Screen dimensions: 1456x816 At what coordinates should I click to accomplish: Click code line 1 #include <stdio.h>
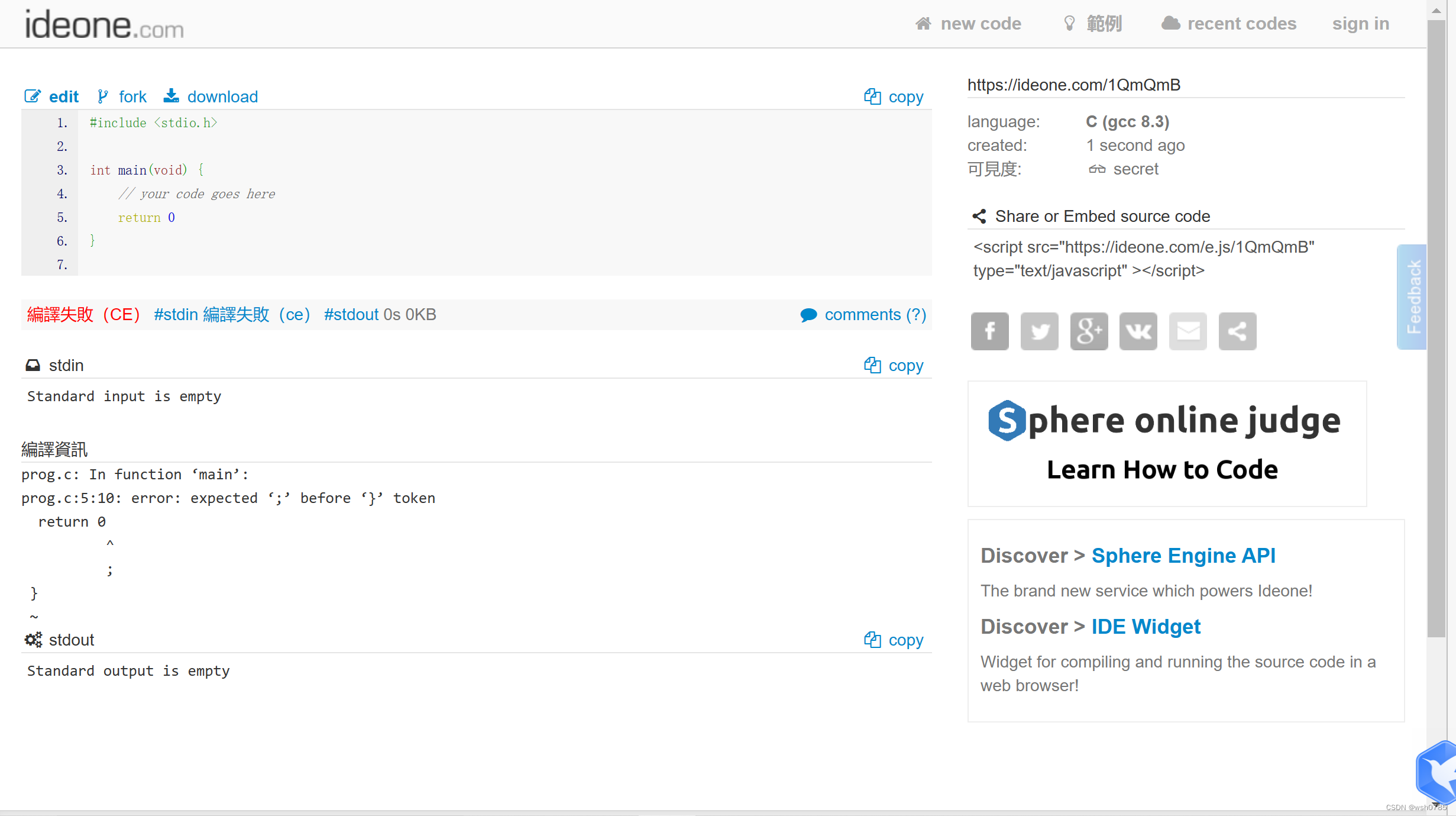[x=153, y=122]
